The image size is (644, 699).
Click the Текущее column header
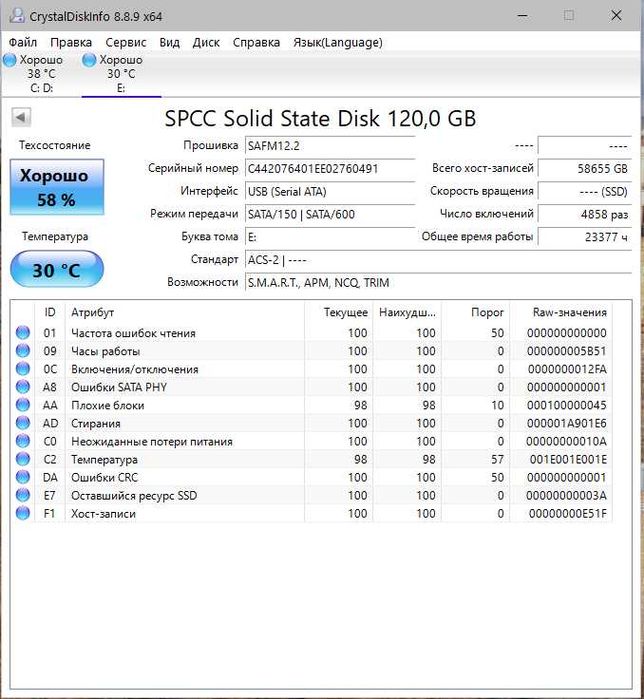click(339, 312)
